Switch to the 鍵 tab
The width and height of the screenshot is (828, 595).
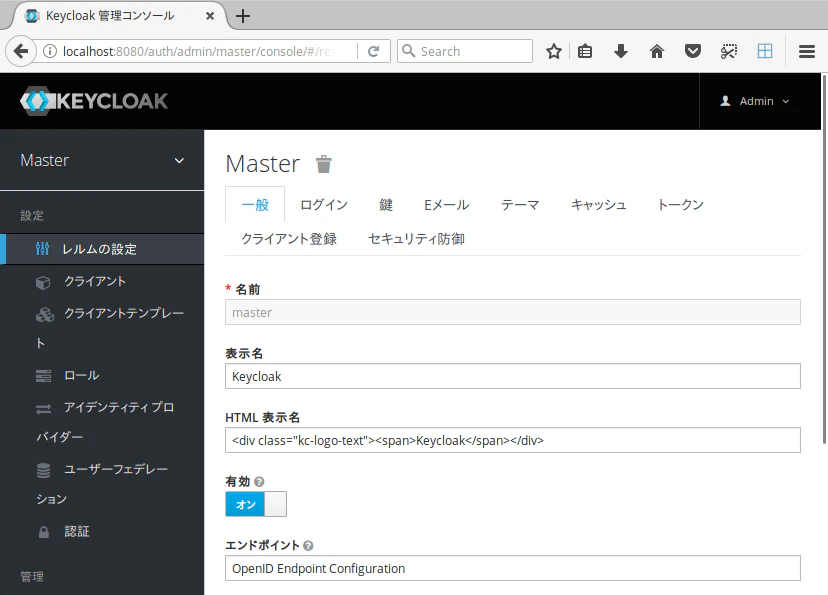pos(386,204)
